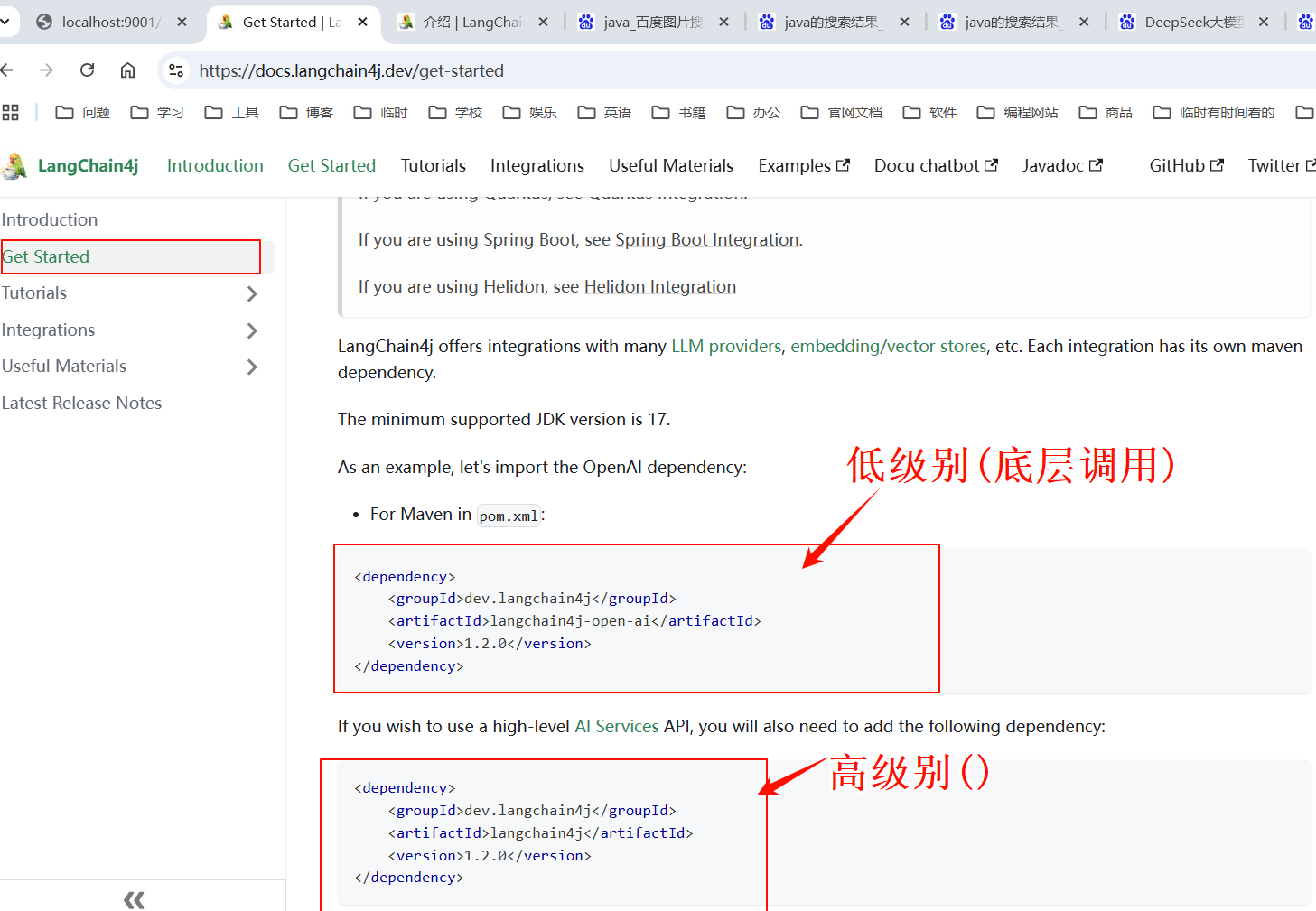Open the bookmarks apps grid icon
The height and width of the screenshot is (911, 1316).
click(11, 112)
